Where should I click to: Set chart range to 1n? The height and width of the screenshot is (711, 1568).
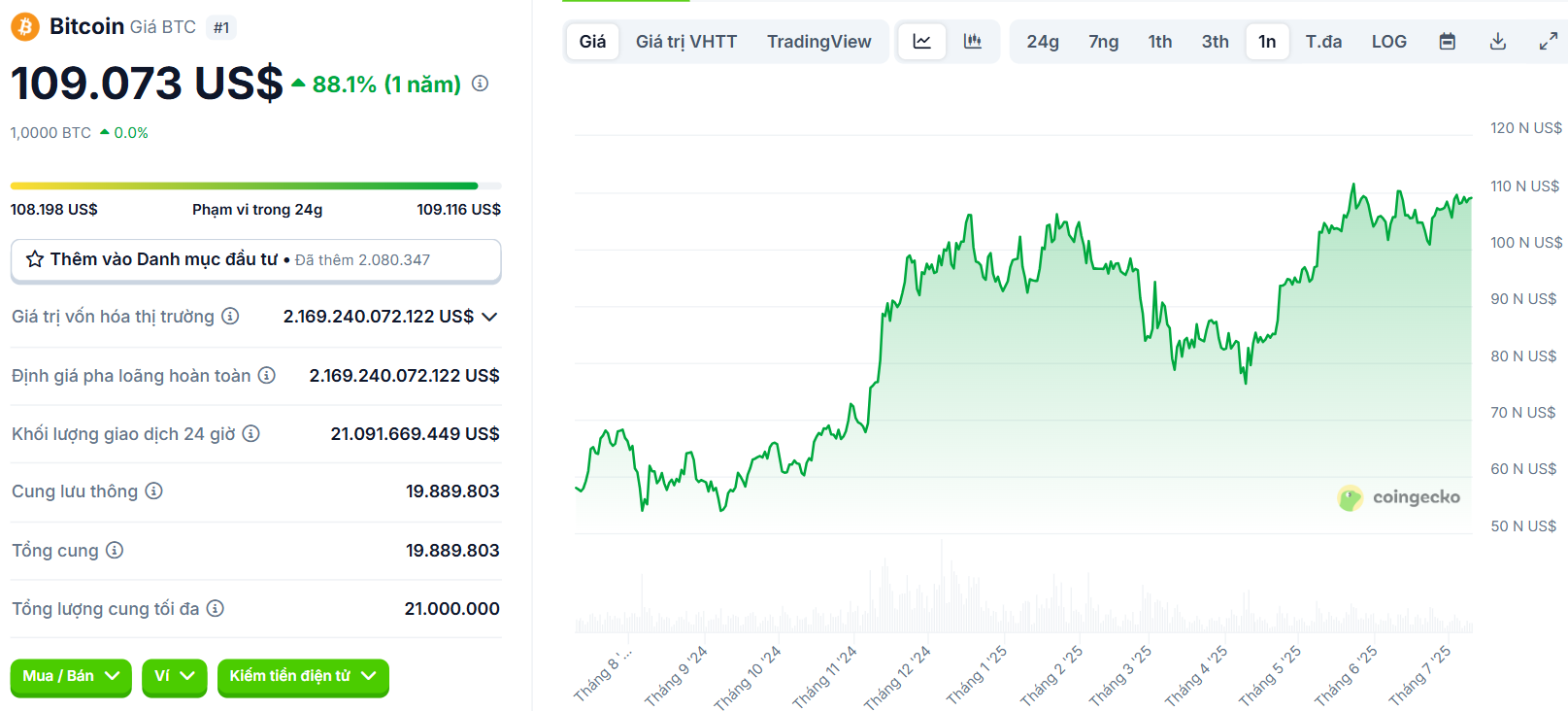pyautogui.click(x=1267, y=42)
